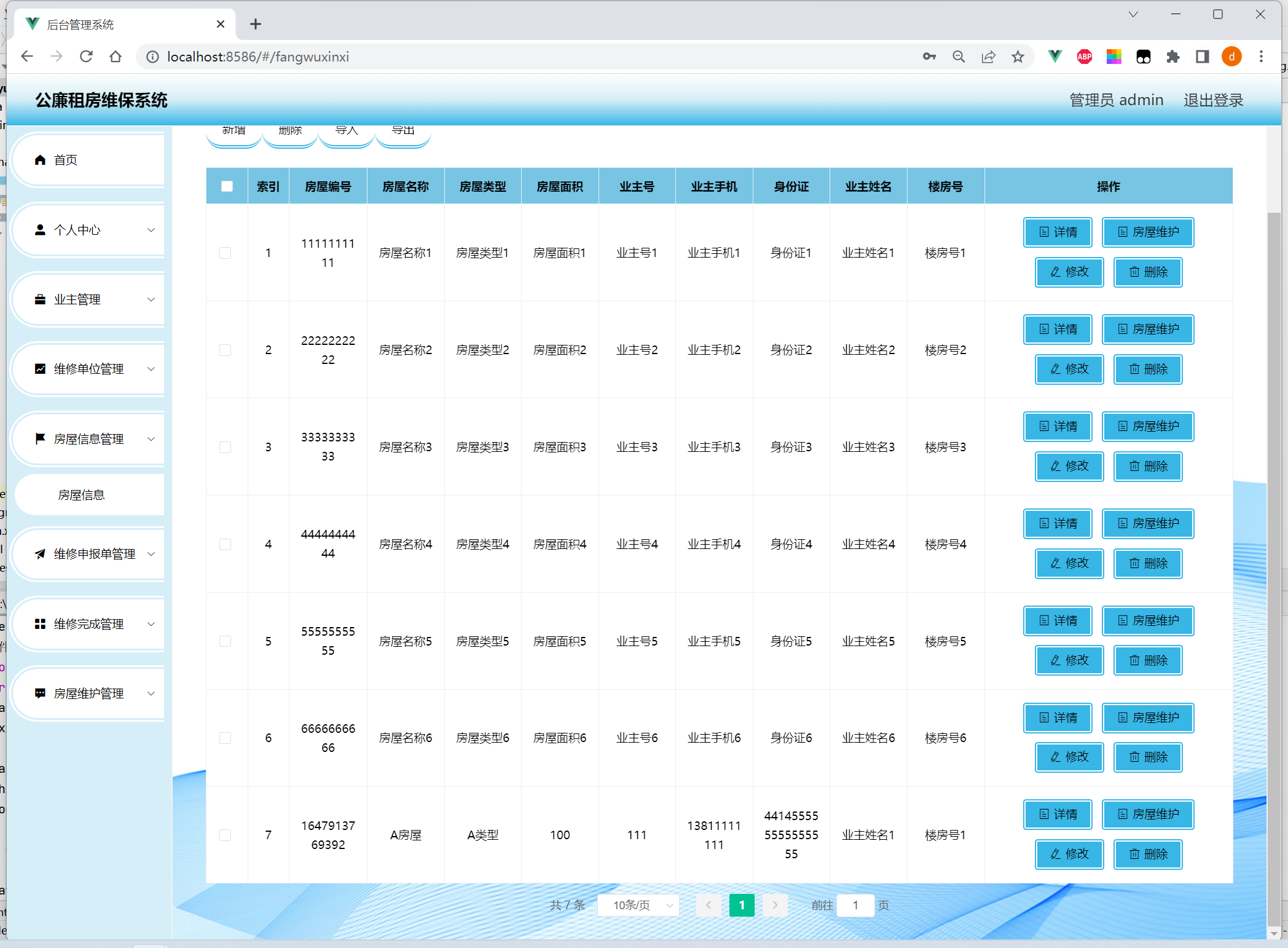This screenshot has height=948, width=1288.
Task: Click the home icon beside 首页
Action: click(x=40, y=160)
